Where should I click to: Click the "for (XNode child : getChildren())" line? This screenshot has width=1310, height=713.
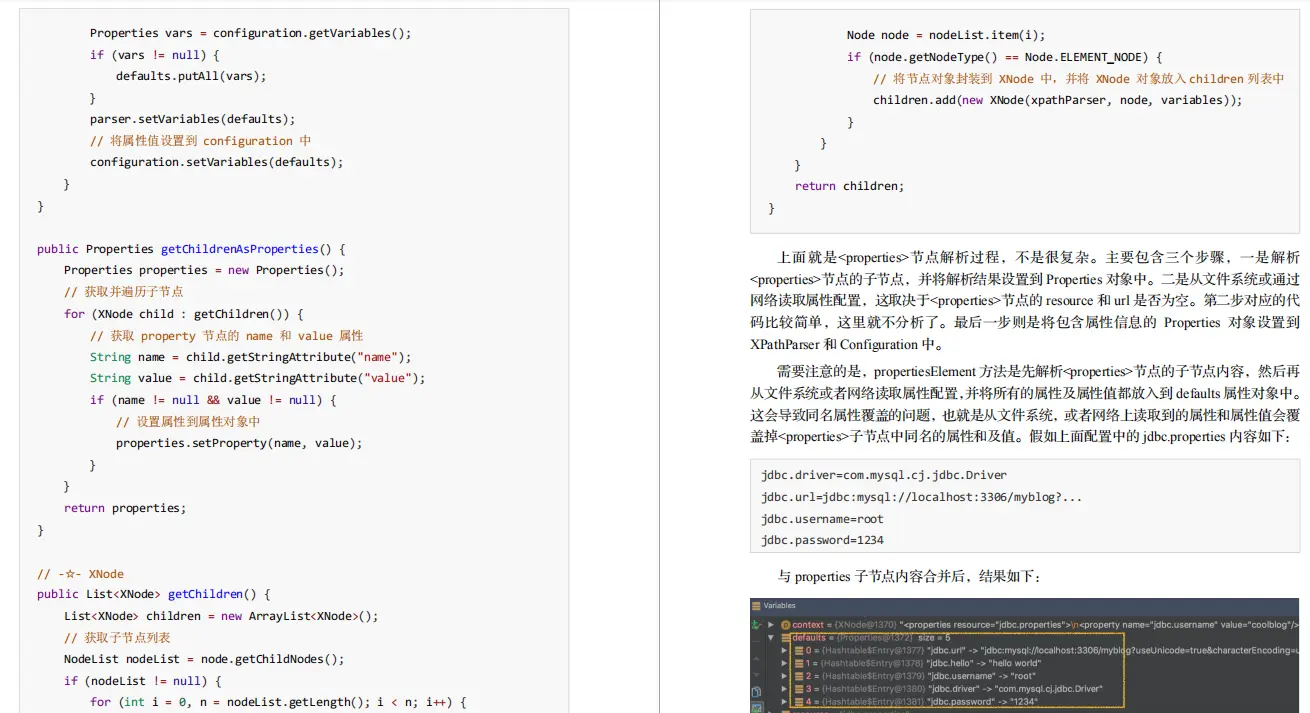click(x=183, y=314)
